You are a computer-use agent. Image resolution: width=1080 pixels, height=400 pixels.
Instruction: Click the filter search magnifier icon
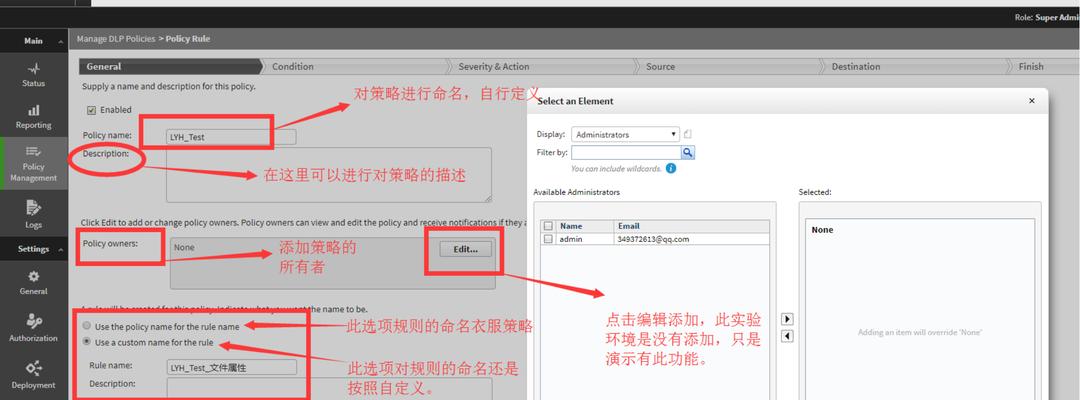pyautogui.click(x=687, y=152)
